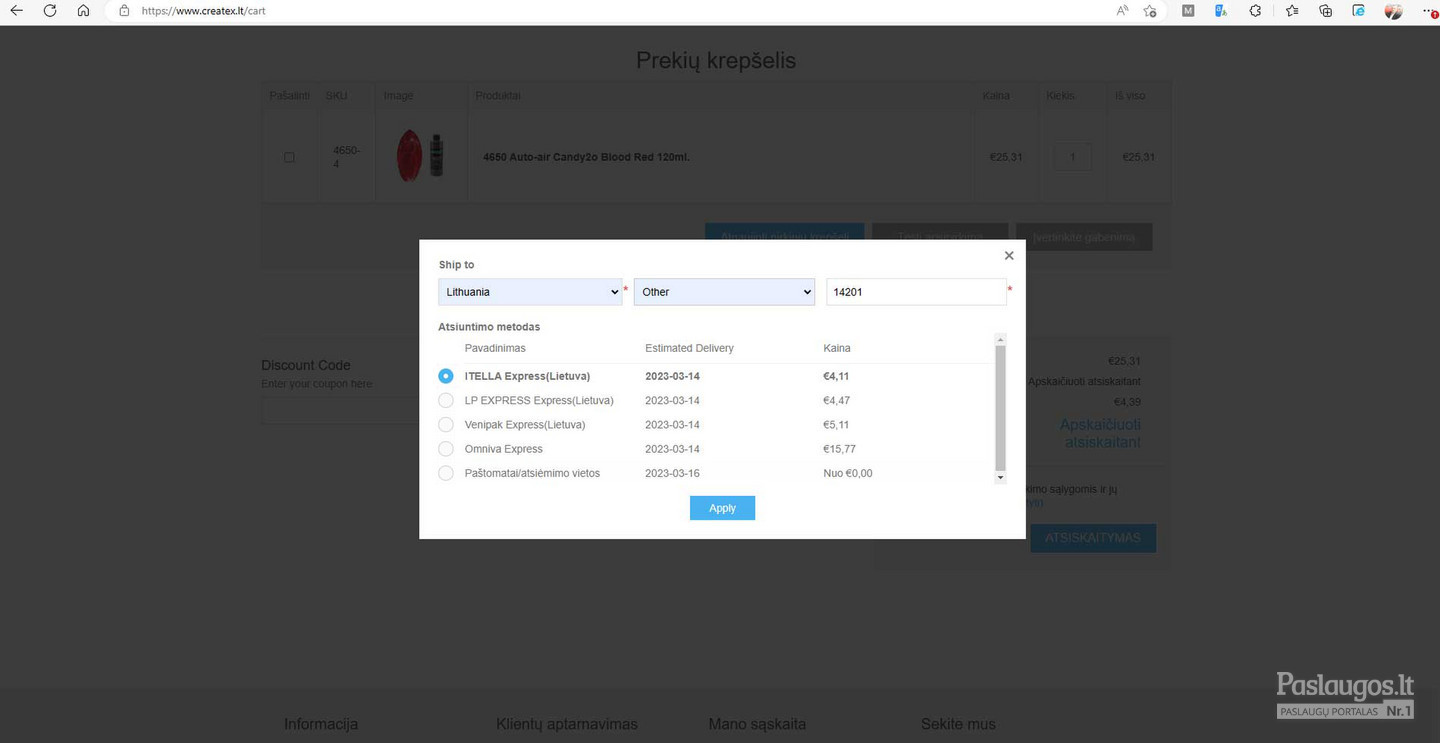Click the €4,47 LP EXPRESS price
1440x743 pixels.
[836, 400]
